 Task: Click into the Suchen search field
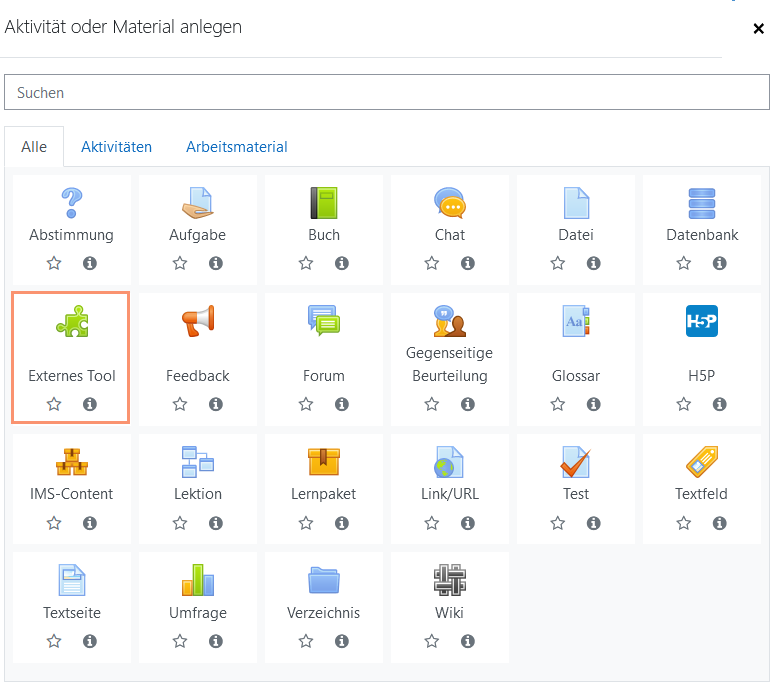387,92
